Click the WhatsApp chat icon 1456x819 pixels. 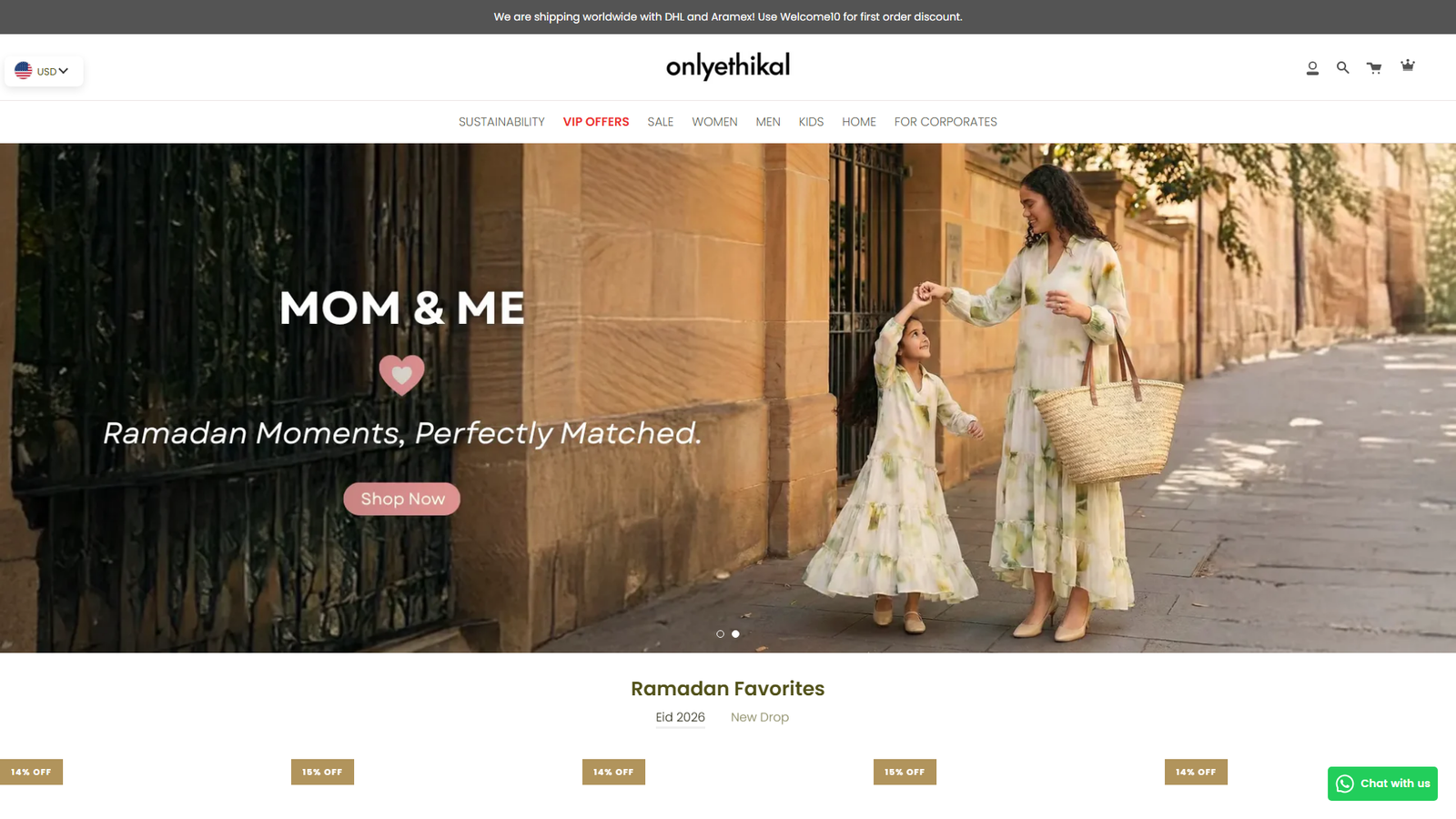pos(1345,784)
